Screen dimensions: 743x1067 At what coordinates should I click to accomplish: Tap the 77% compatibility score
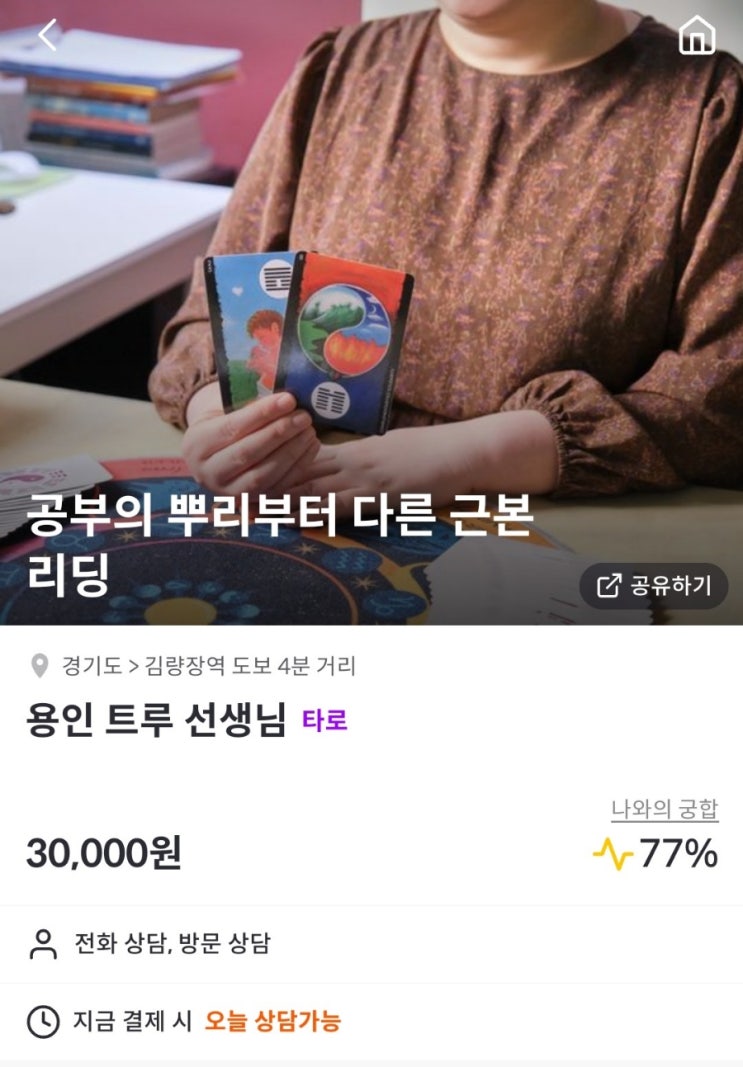pyautogui.click(x=678, y=853)
